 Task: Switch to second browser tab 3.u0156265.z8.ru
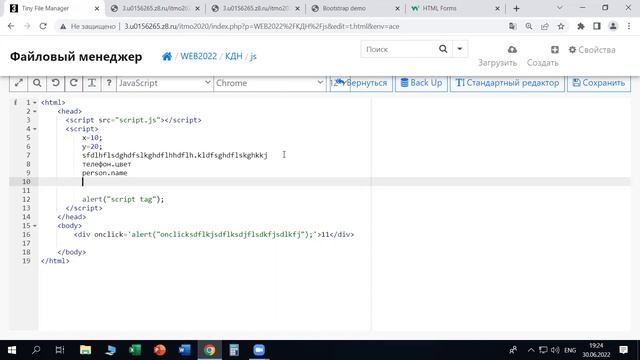pos(155,8)
